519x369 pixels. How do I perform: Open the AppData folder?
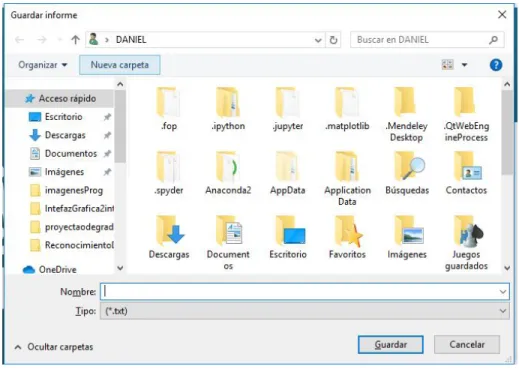pyautogui.click(x=287, y=173)
